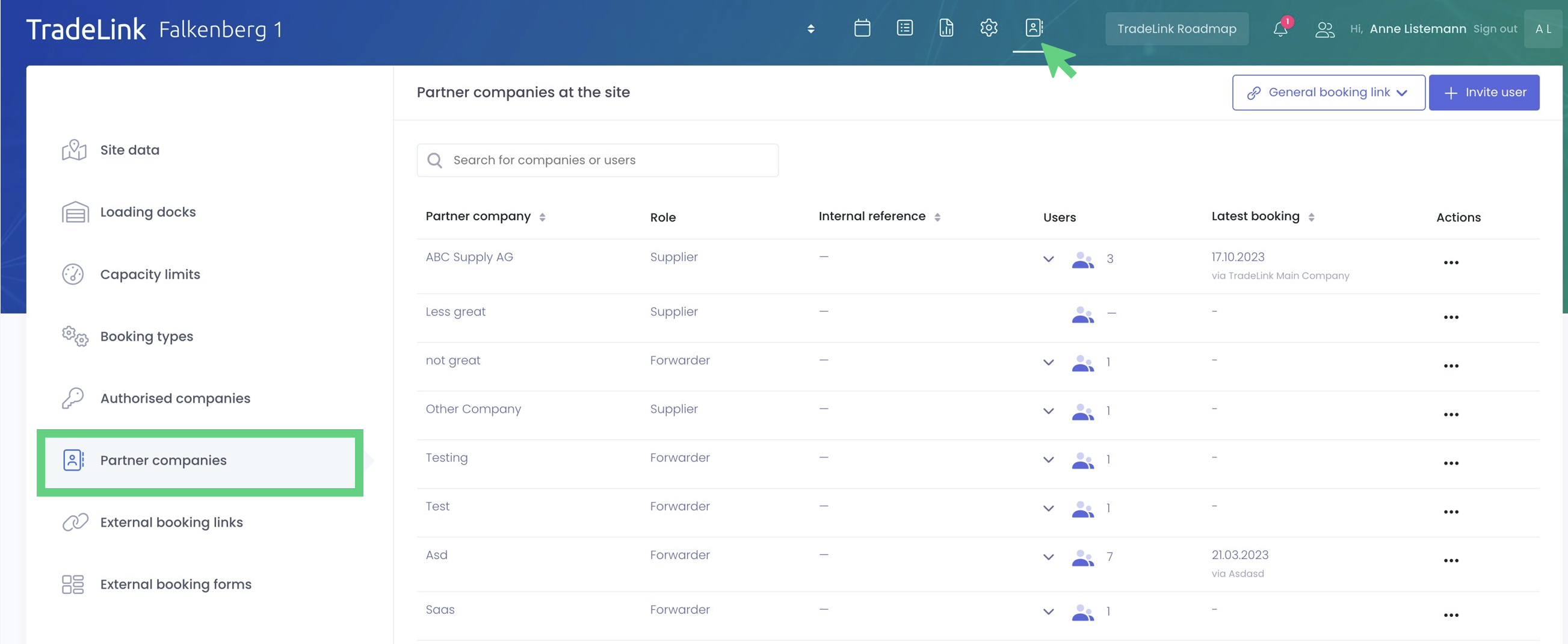
Task: Click the Invite user button
Action: 1483,93
